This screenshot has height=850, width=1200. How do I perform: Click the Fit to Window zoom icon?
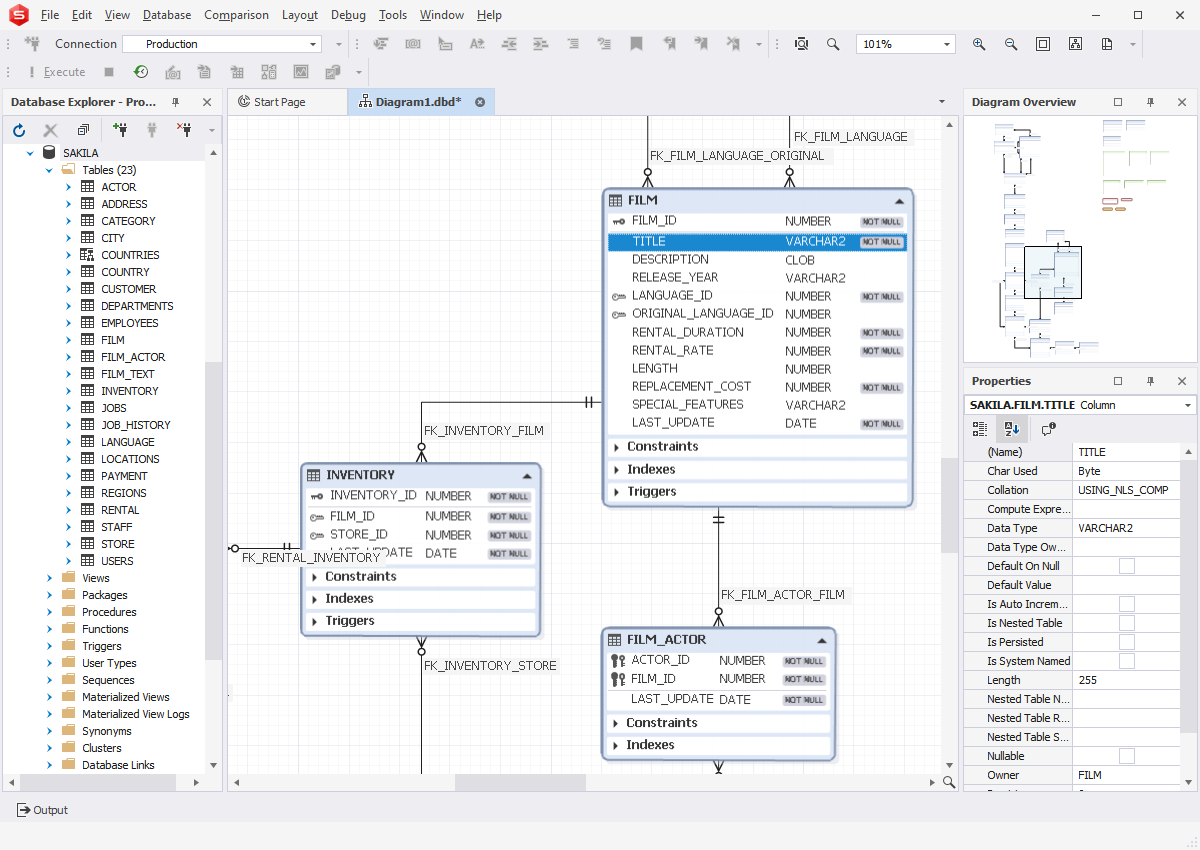(1043, 44)
